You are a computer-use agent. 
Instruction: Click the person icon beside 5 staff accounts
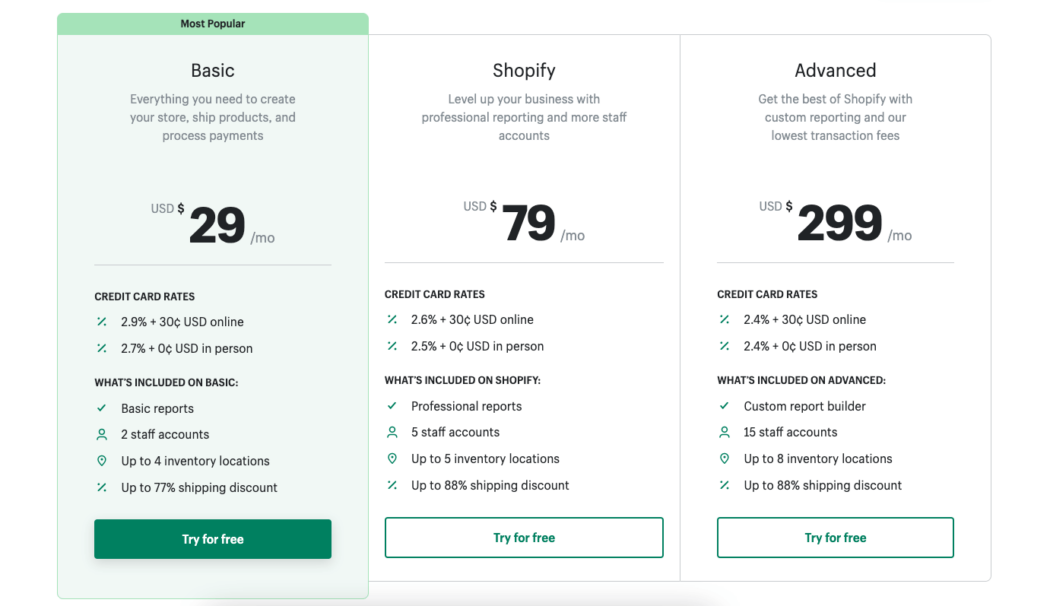[x=392, y=433]
